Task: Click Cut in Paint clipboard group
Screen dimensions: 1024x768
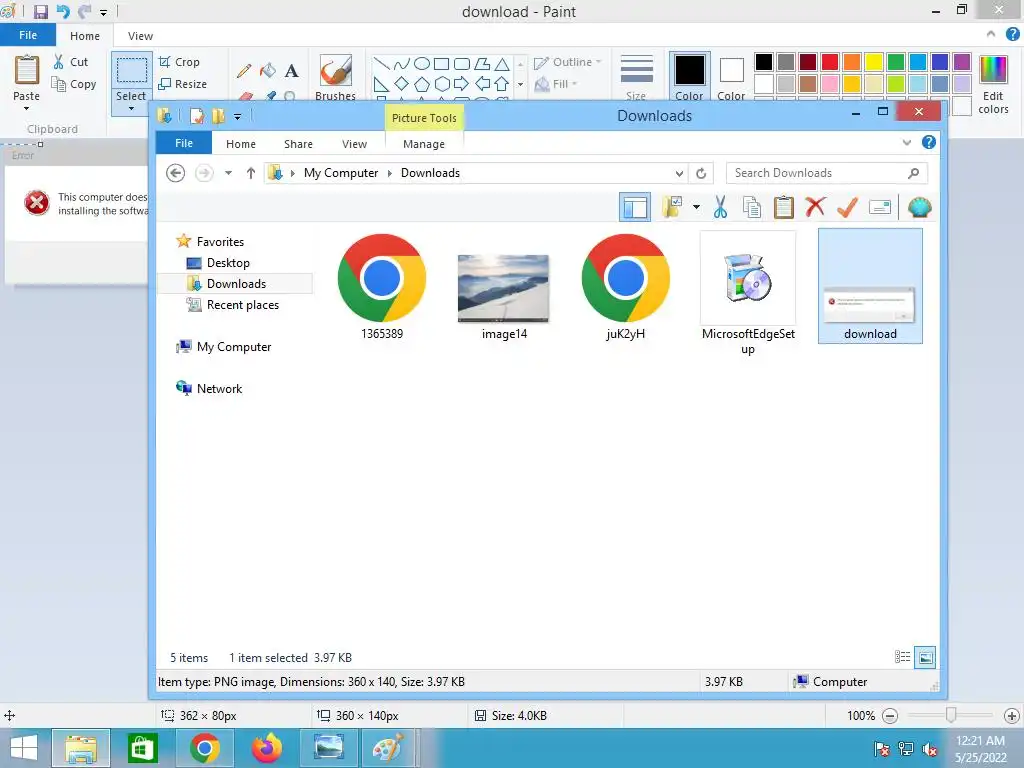Action: [x=71, y=62]
